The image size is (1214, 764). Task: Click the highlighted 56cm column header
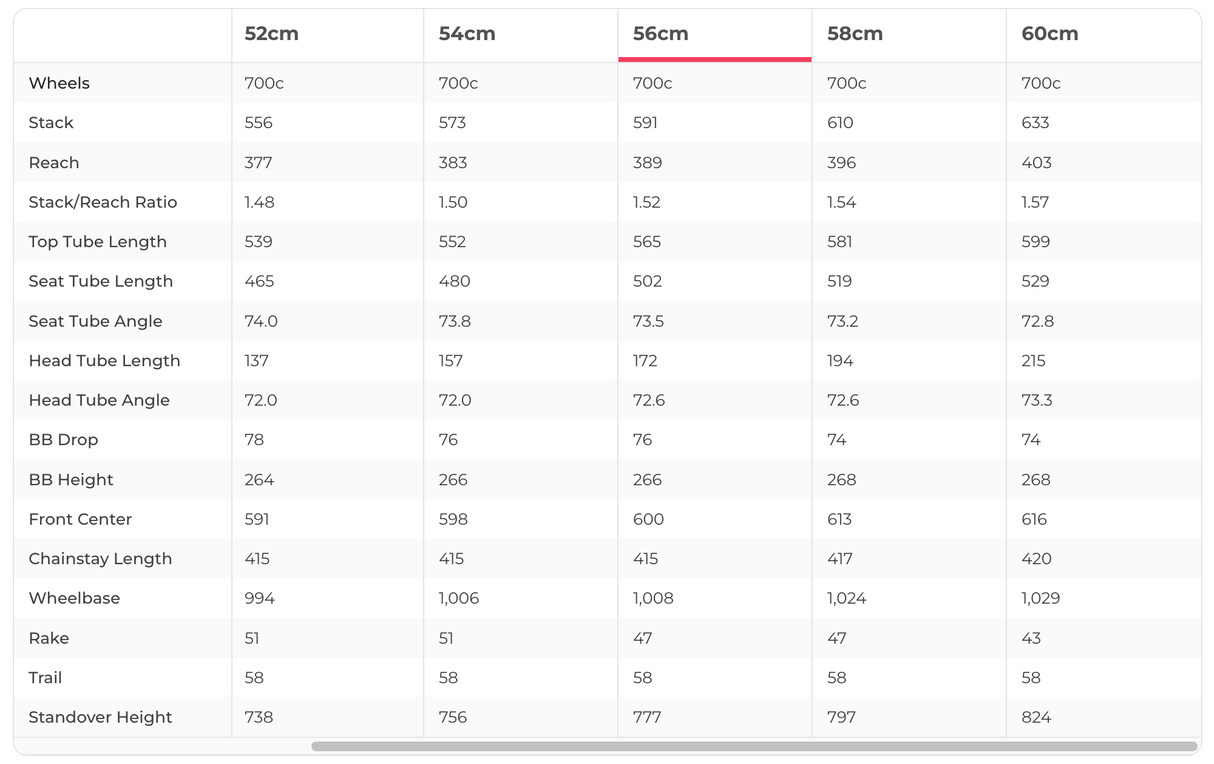(x=661, y=34)
